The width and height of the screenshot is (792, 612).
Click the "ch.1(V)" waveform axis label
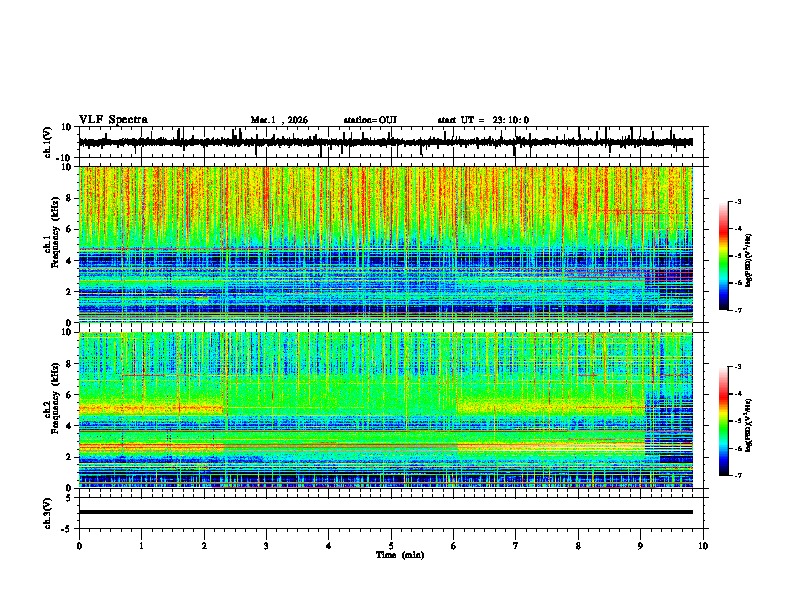click(48, 142)
